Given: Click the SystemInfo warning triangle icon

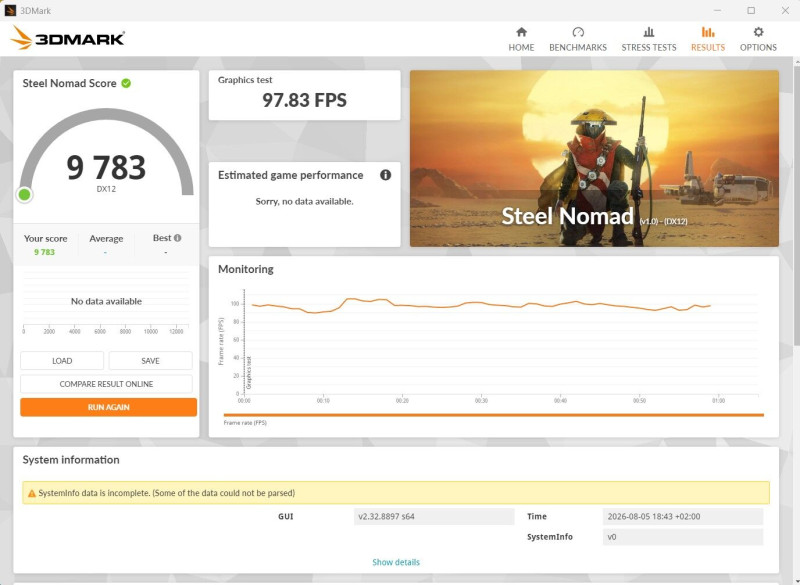Looking at the screenshot, I should (x=32, y=493).
